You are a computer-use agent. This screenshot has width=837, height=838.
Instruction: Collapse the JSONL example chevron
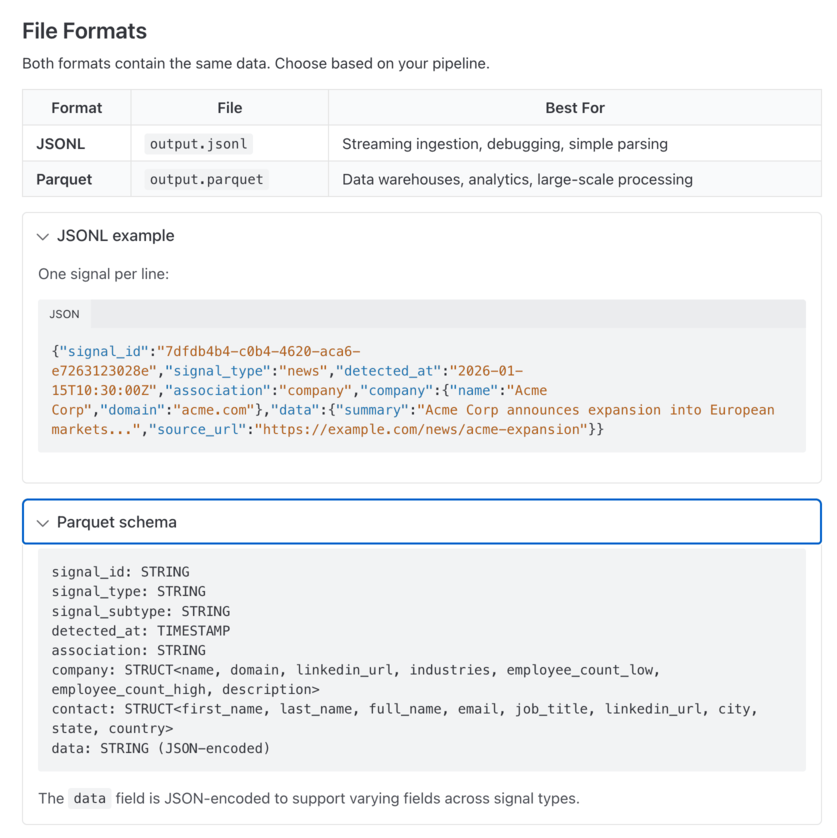(x=43, y=236)
